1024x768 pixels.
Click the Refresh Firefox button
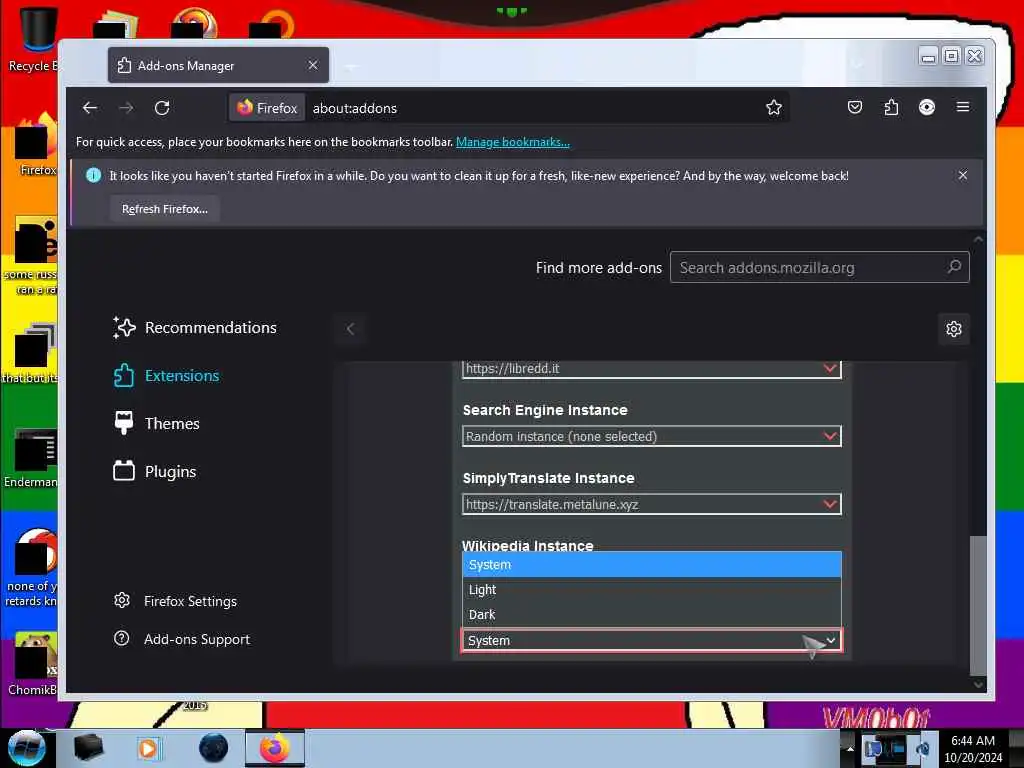click(x=165, y=209)
